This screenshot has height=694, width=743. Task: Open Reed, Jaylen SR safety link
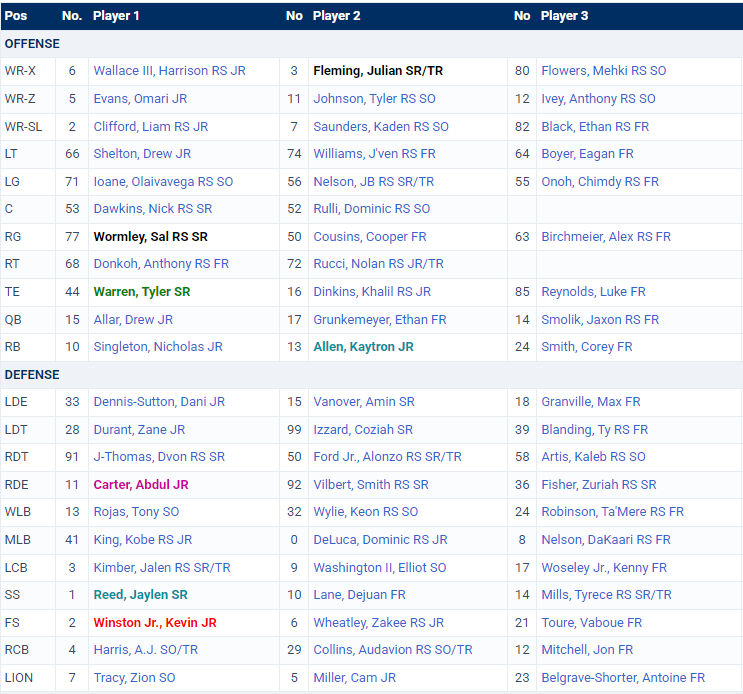pos(140,595)
